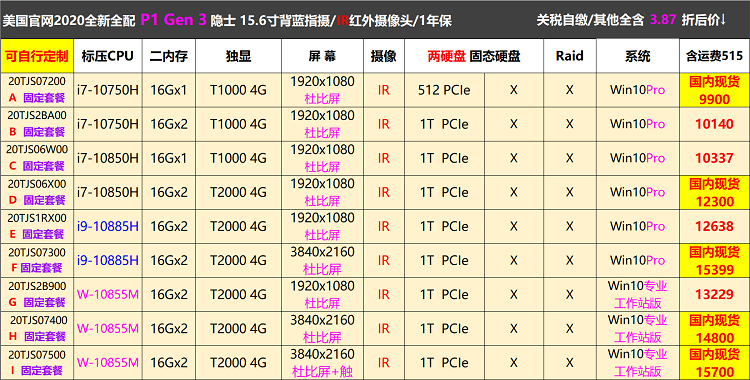
Task: Select the 10140 price for package B
Action: pos(714,124)
